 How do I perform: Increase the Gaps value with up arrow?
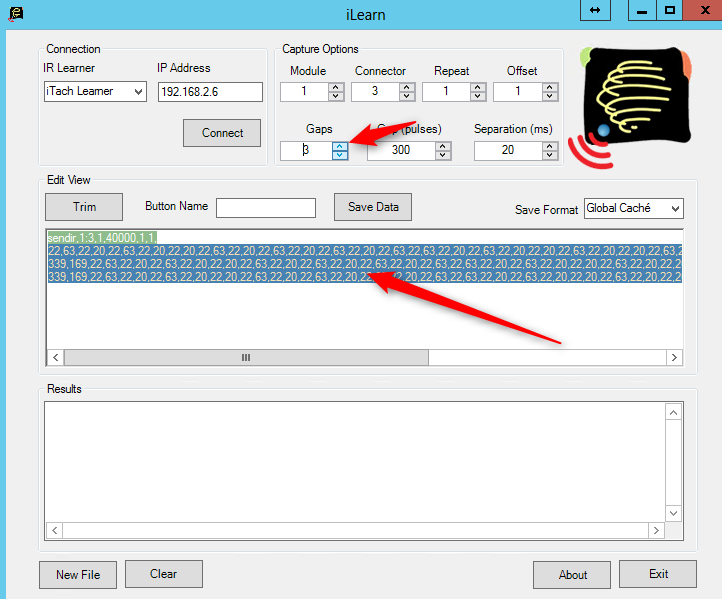point(340,146)
